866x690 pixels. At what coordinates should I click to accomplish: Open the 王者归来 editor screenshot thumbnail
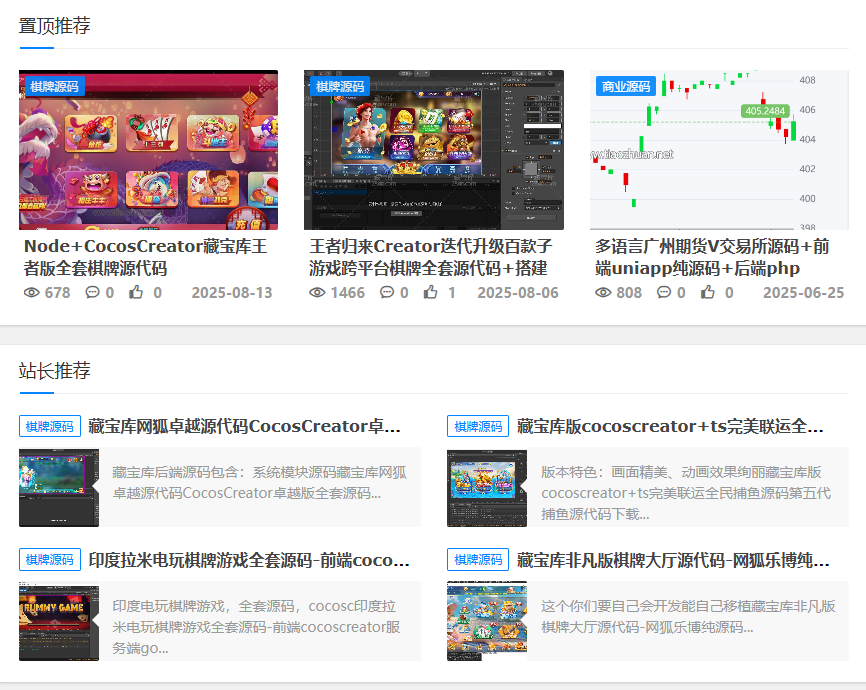pyautogui.click(x=434, y=150)
